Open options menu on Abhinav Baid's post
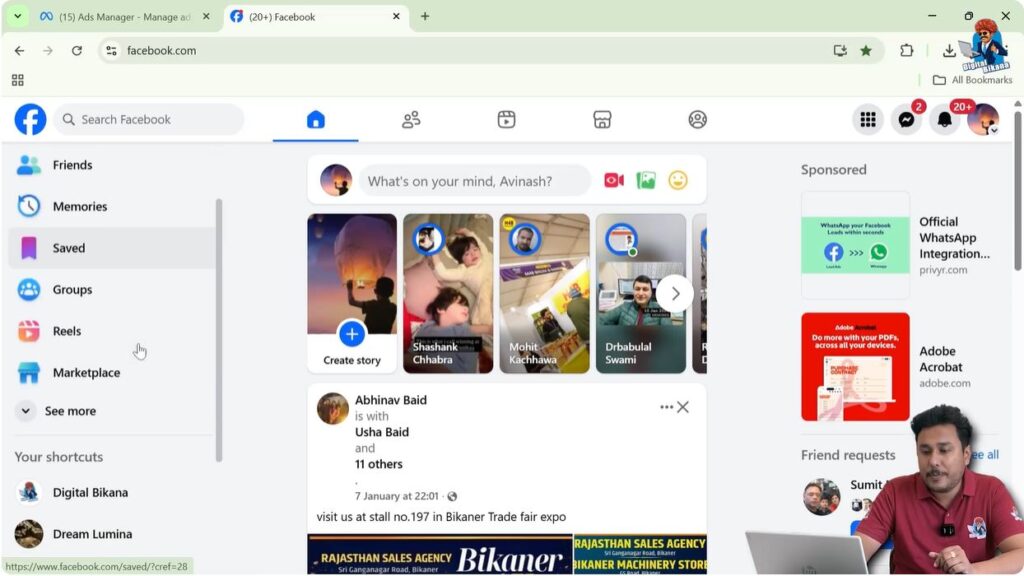 click(x=667, y=407)
